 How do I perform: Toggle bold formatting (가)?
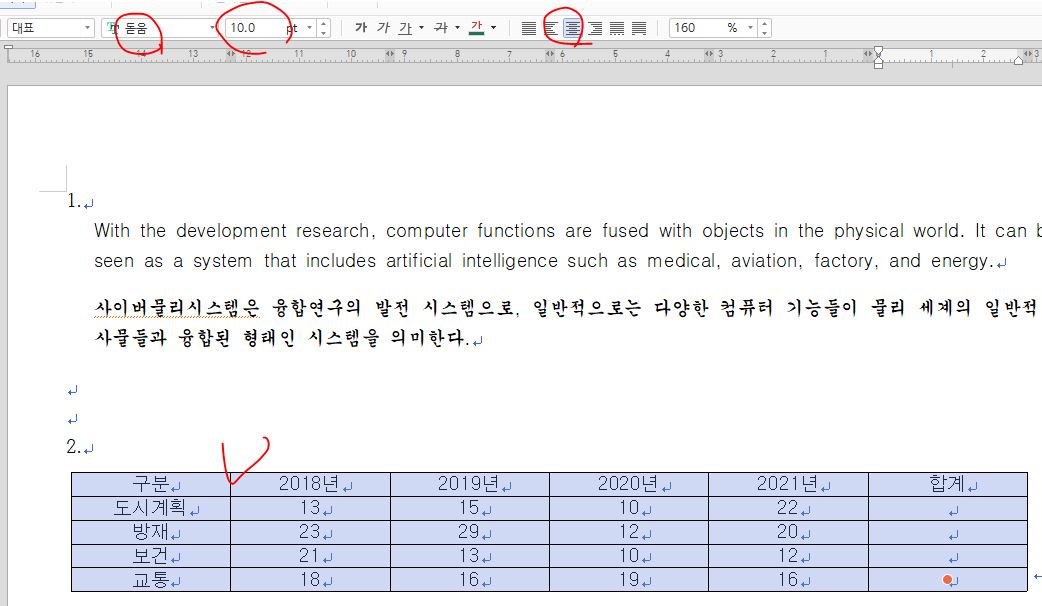tap(361, 28)
